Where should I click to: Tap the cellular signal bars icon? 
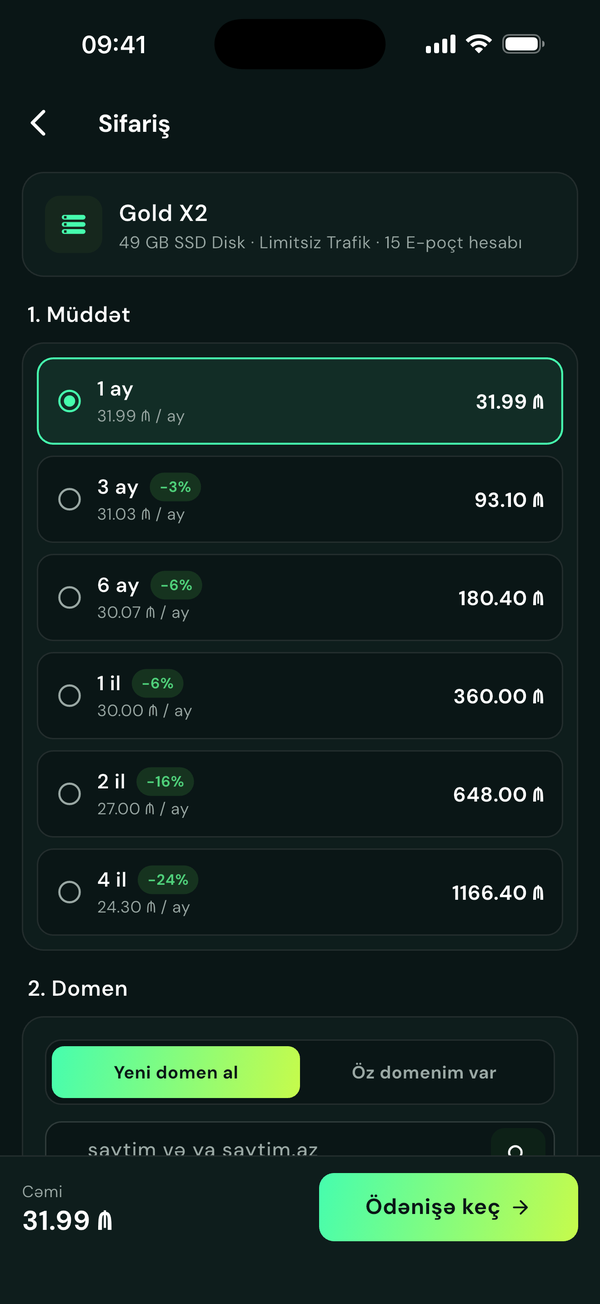pos(440,45)
